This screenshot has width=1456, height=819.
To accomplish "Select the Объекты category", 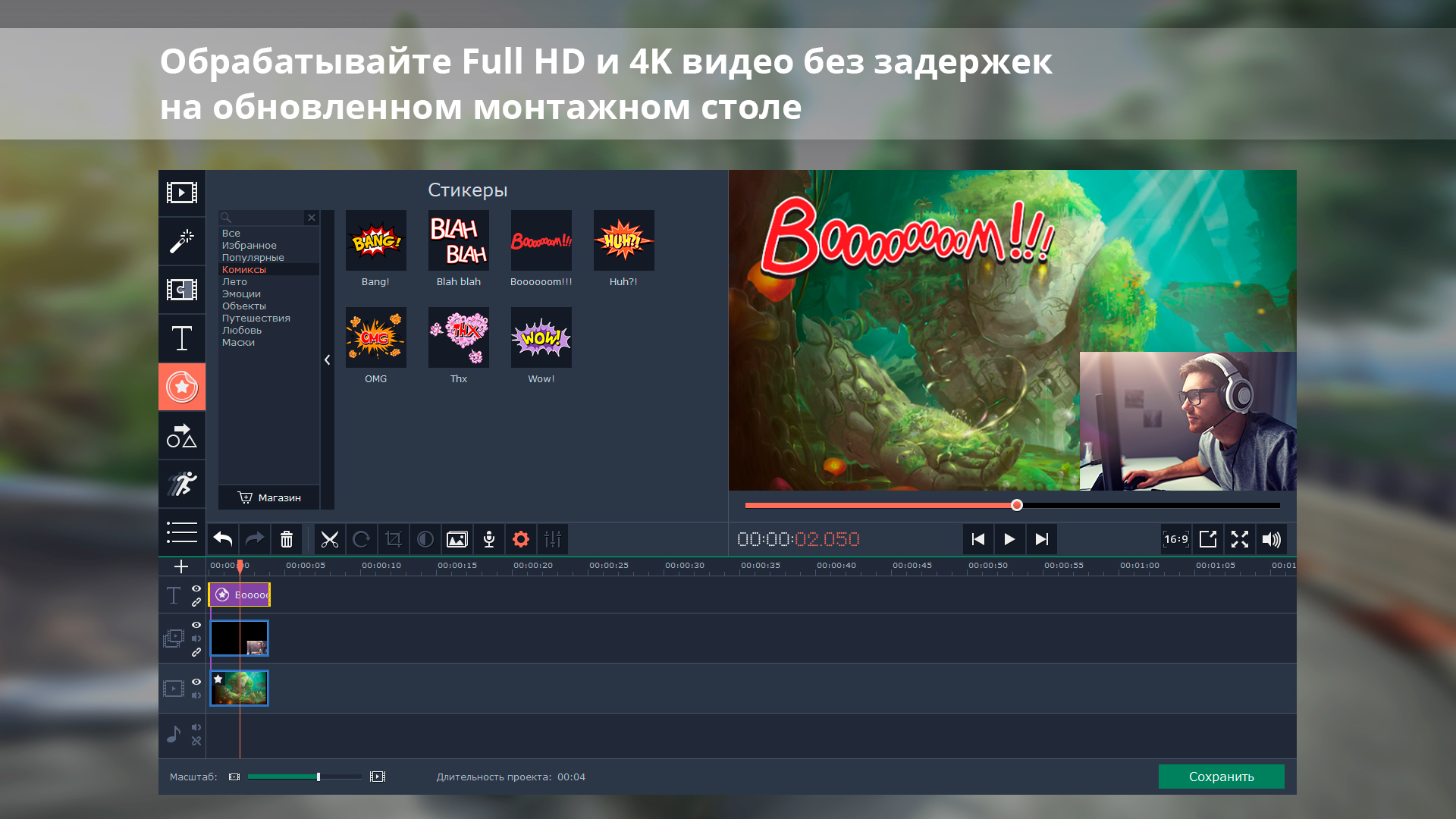I will pos(244,306).
